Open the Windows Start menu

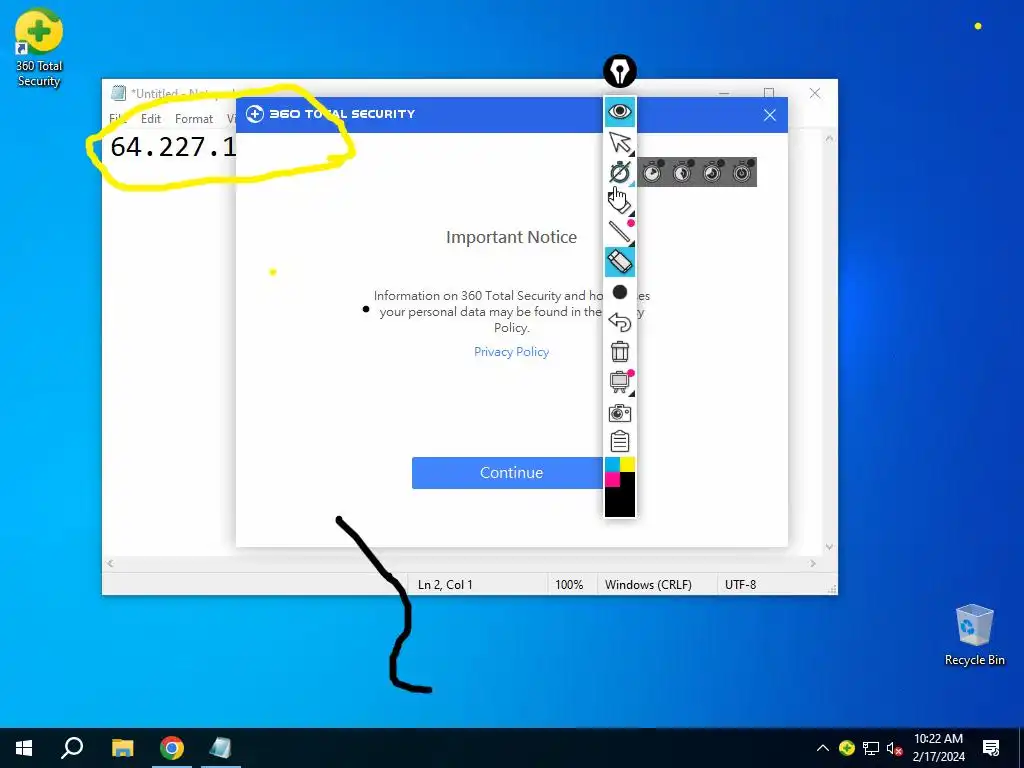(24, 748)
